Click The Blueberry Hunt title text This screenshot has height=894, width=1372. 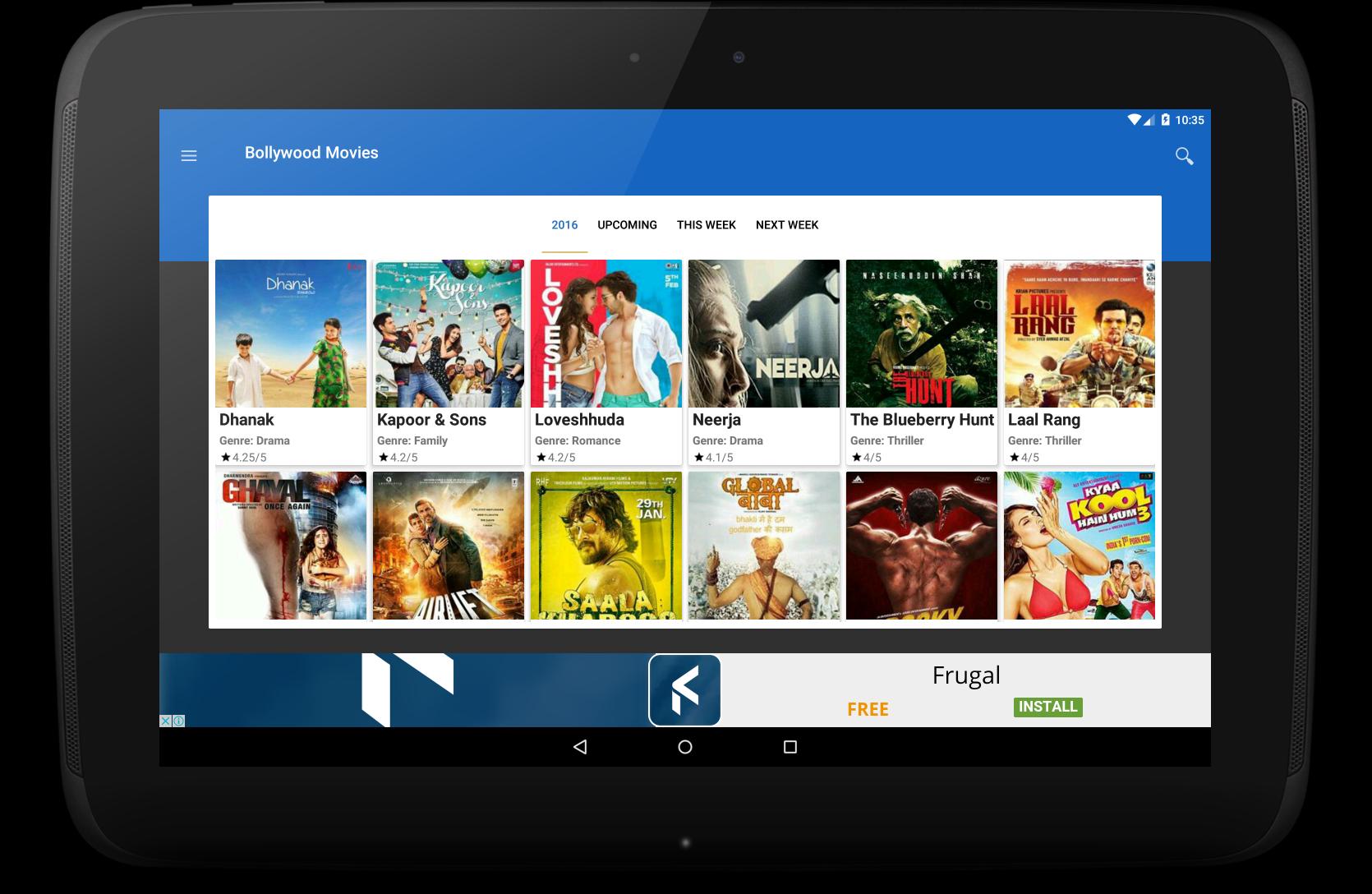(x=922, y=420)
